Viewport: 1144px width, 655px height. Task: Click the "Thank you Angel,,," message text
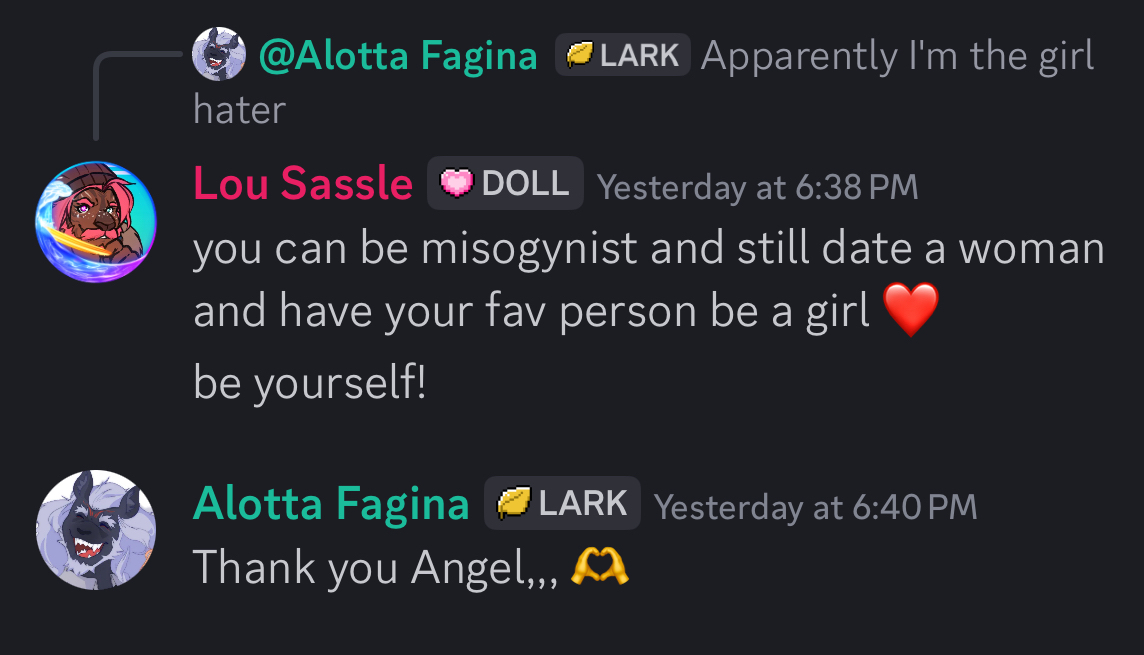pos(375,568)
